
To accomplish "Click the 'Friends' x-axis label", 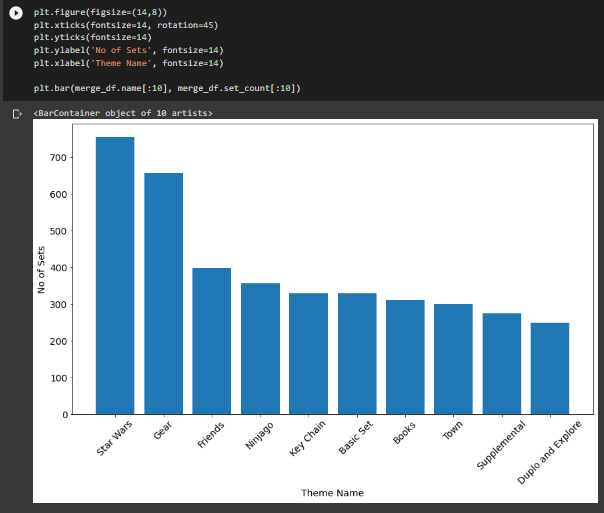I will tap(211, 435).
